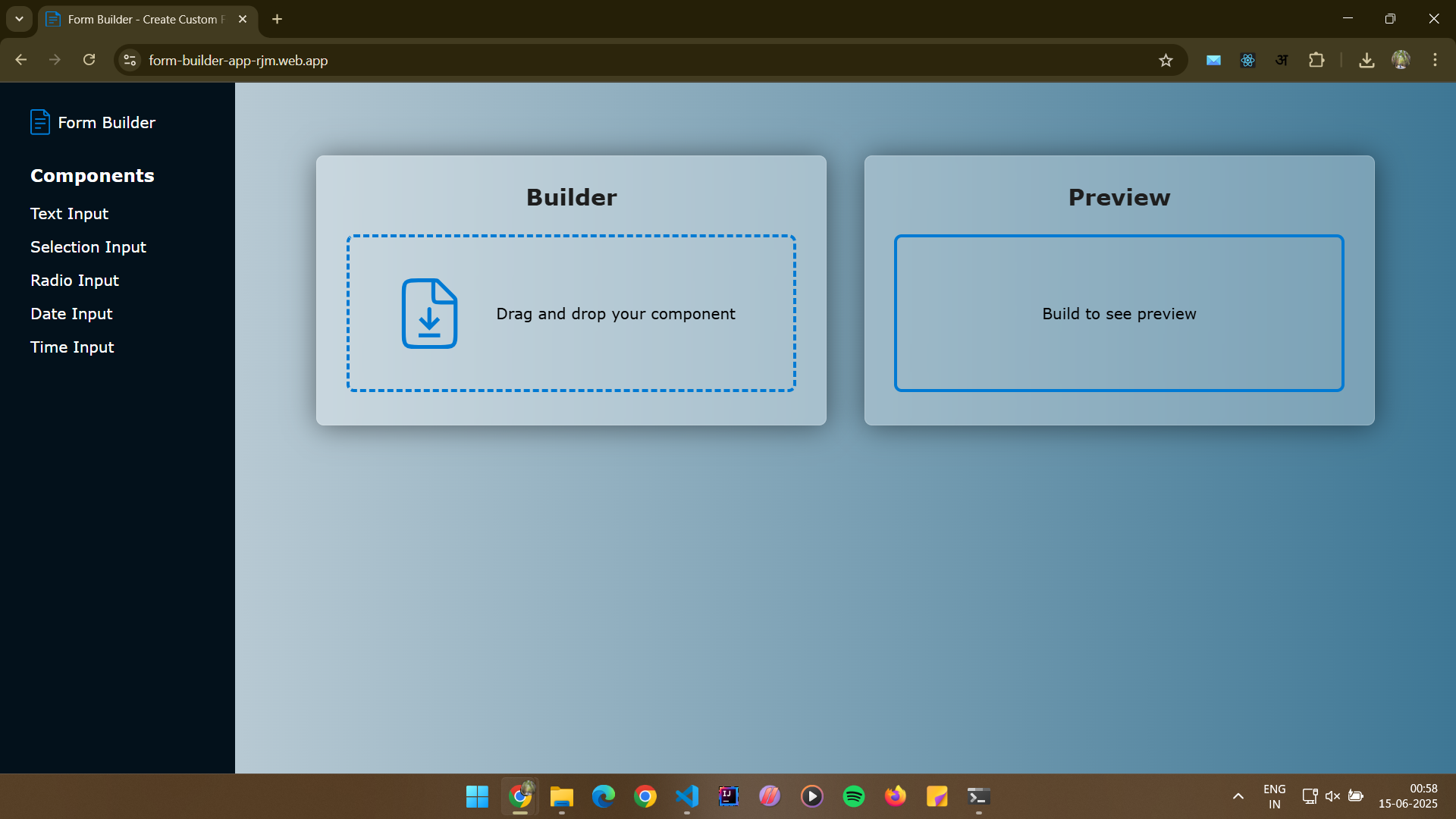Open Visual Studio Code from taskbar
Screen dimensions: 1456x819
[x=687, y=796]
